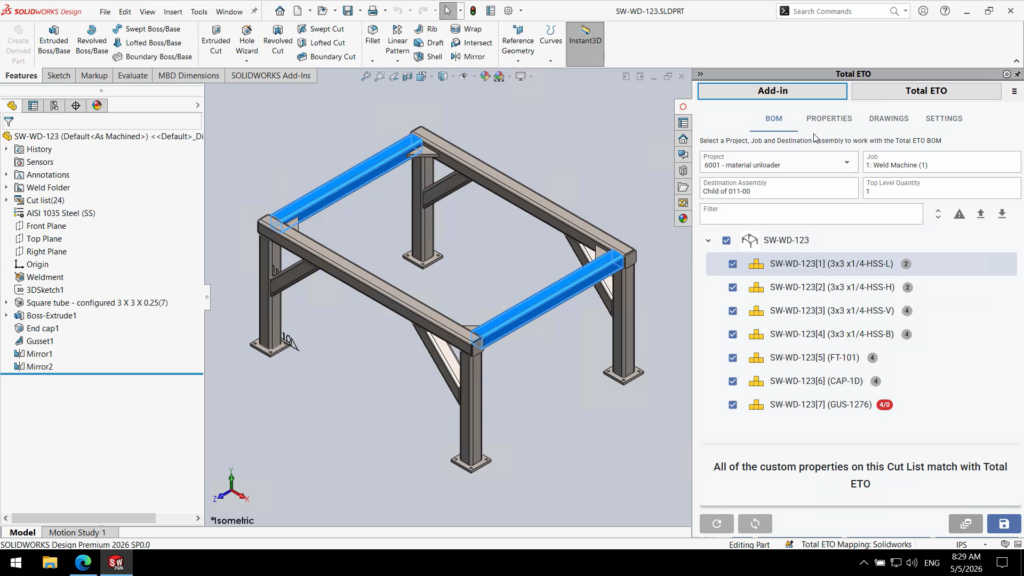Open Reference Geometry tools
The width and height of the screenshot is (1024, 576).
(518, 40)
